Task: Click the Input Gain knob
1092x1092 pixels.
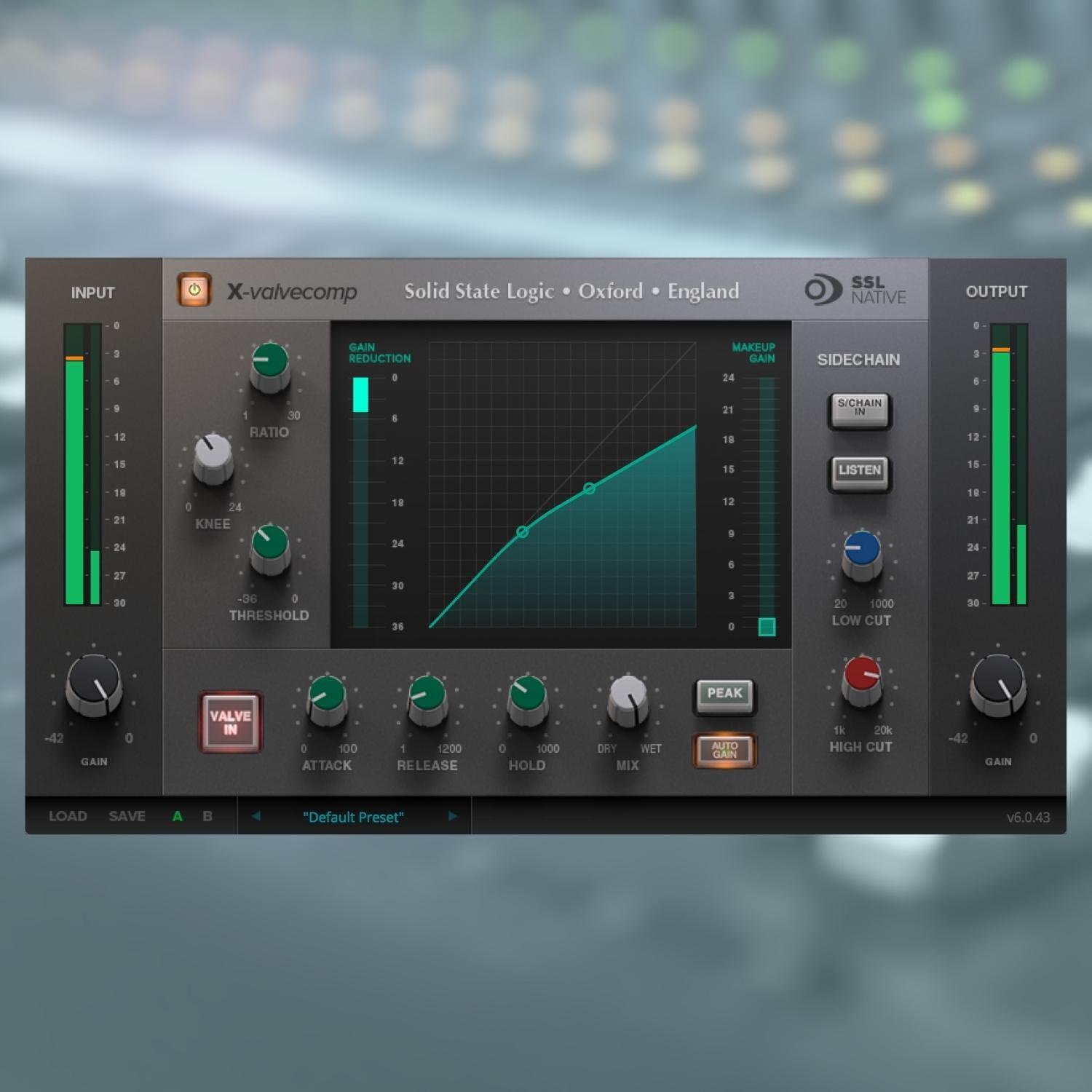Action: [94, 684]
